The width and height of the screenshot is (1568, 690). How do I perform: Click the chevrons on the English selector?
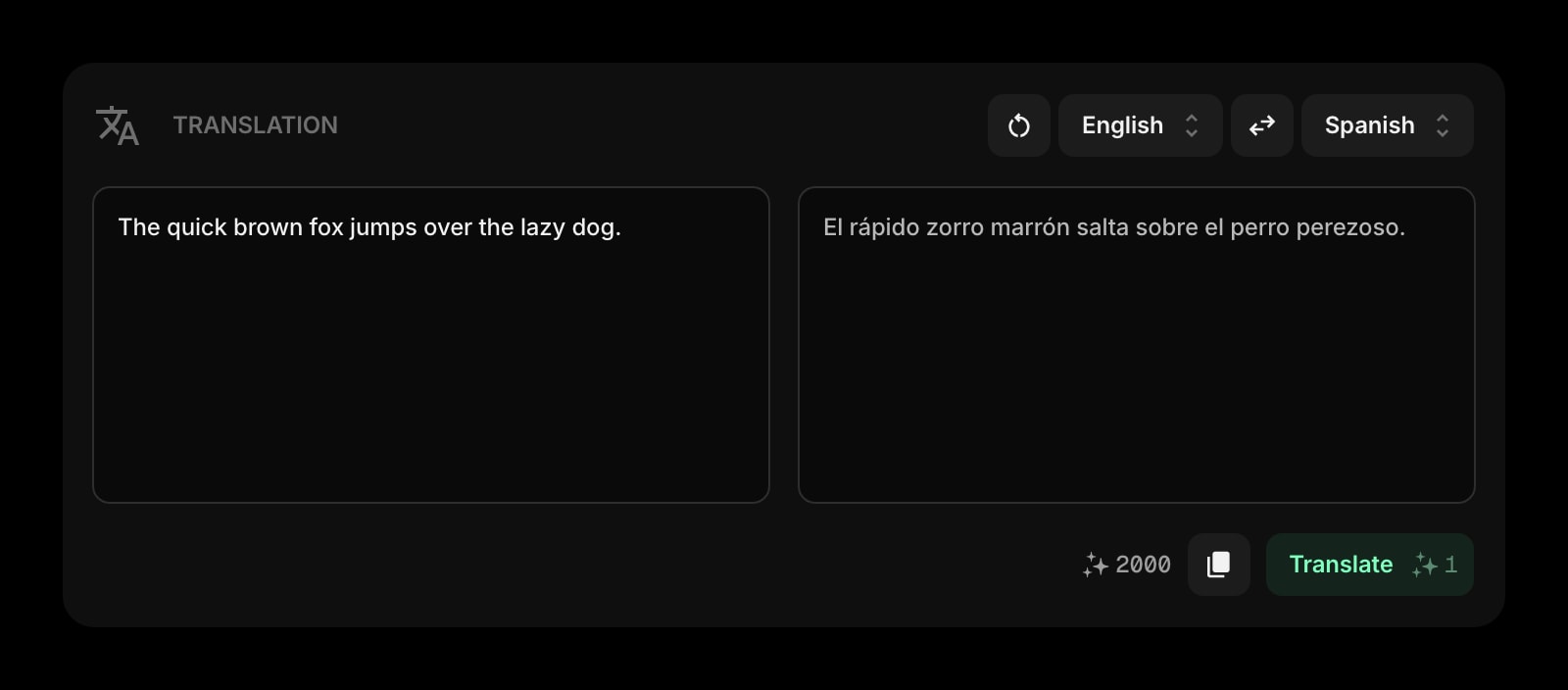click(1192, 125)
